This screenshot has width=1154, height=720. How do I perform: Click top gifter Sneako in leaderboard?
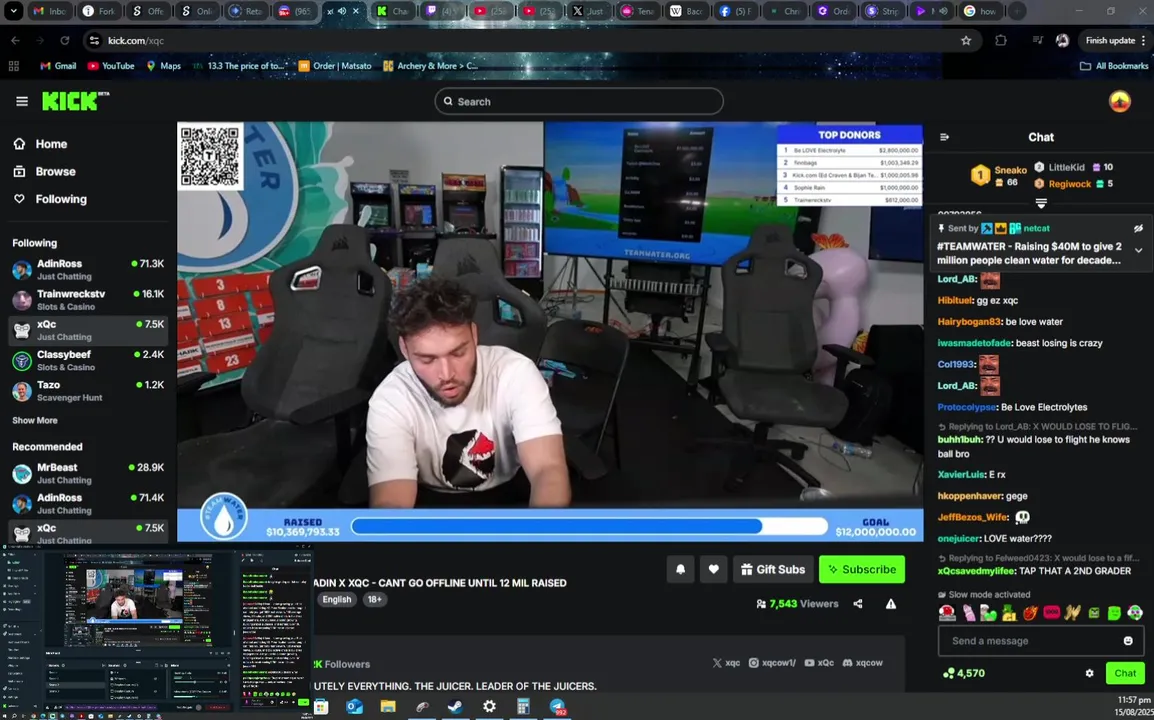pyautogui.click(x=1010, y=170)
